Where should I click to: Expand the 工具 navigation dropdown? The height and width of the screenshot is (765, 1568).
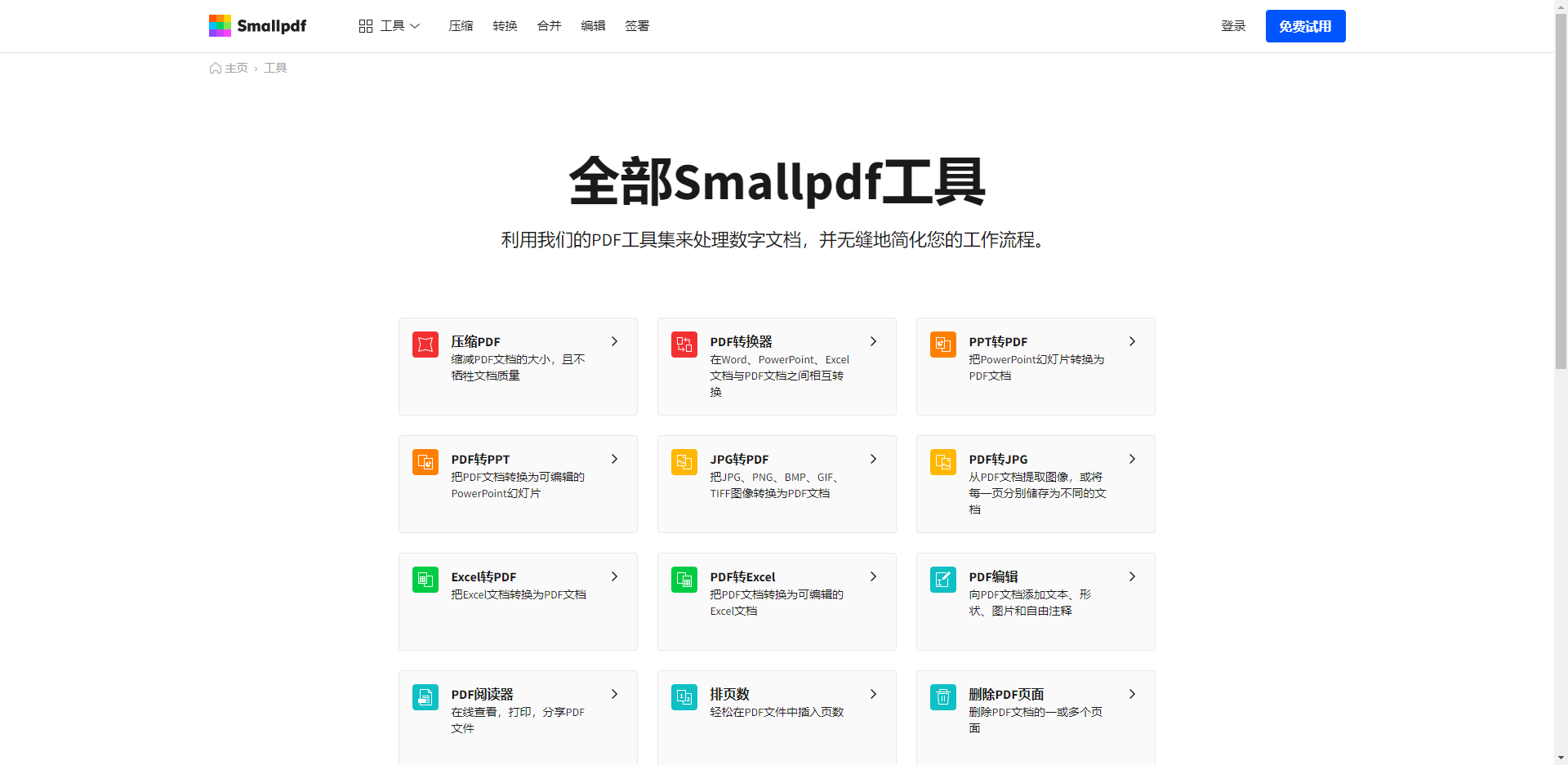tap(391, 25)
